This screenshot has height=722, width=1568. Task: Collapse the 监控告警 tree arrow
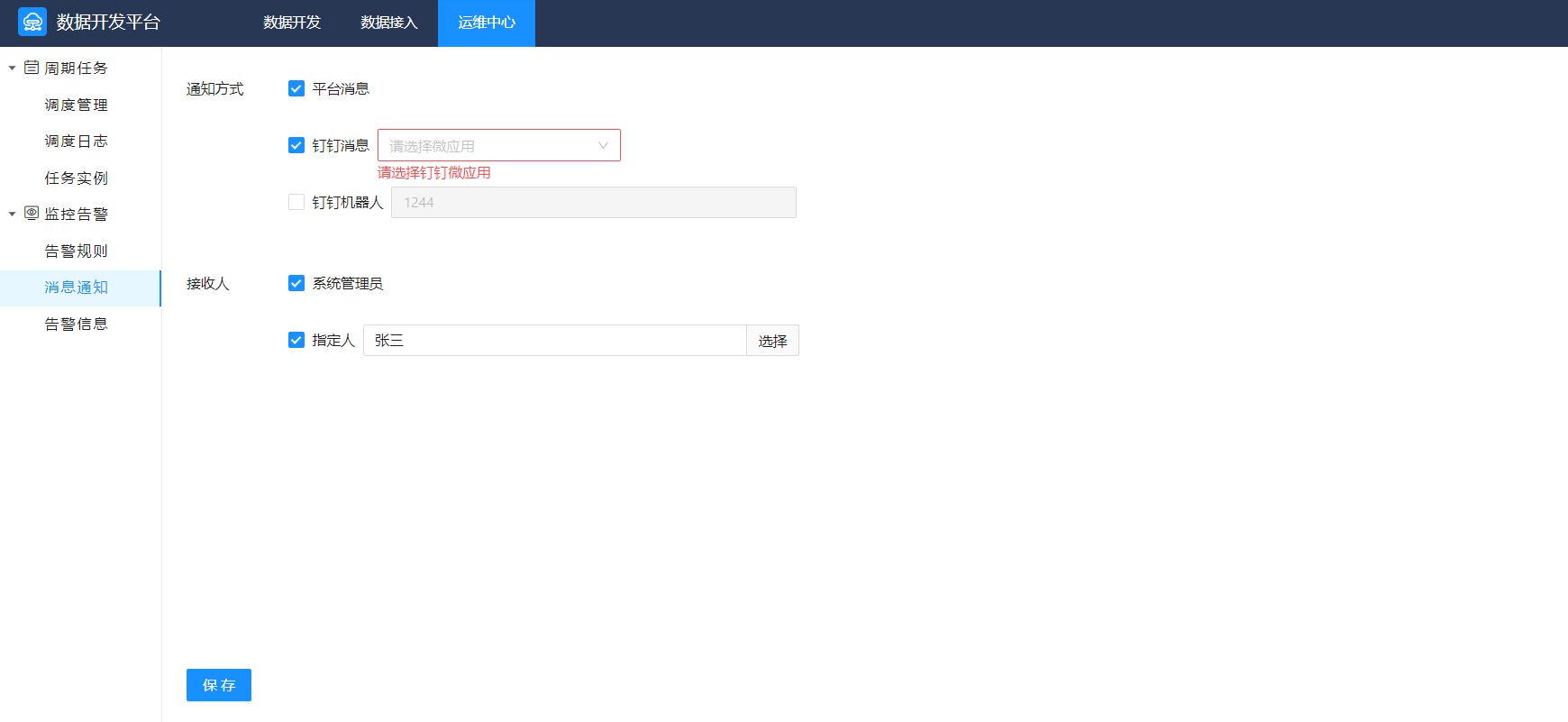pyautogui.click(x=12, y=214)
